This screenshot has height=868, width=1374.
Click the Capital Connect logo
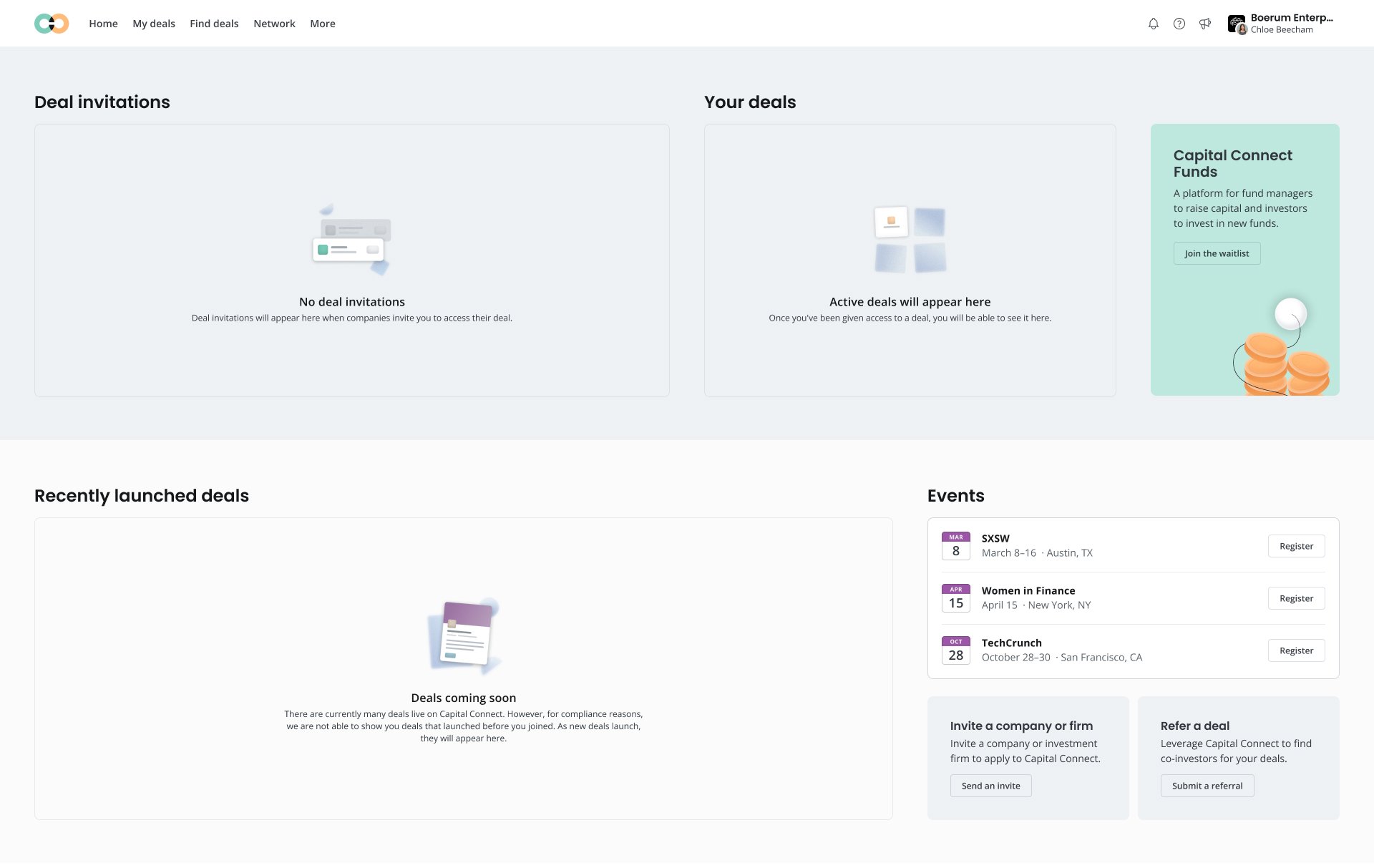pos(52,24)
